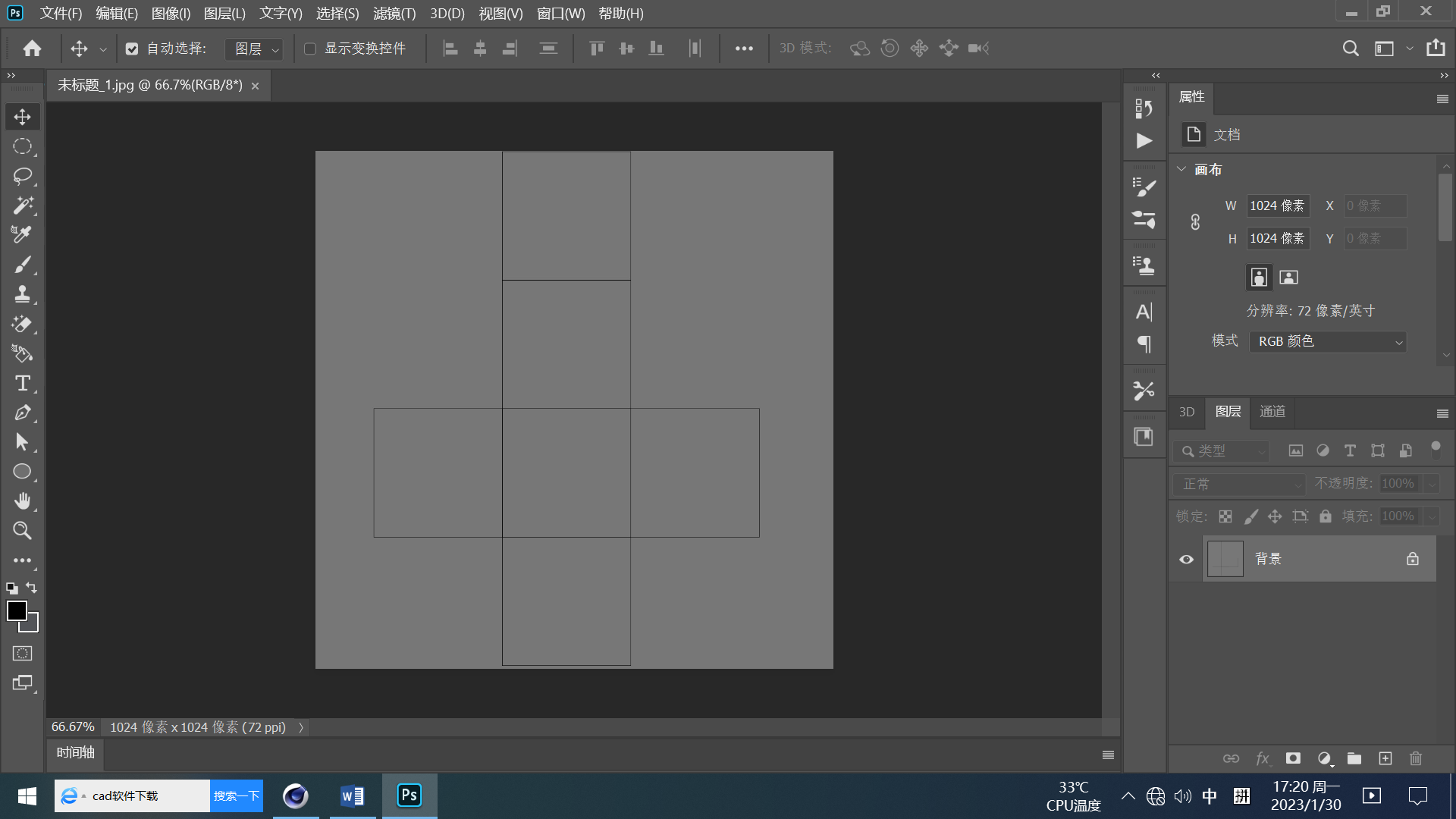Viewport: 1456px width, 819px height.
Task: Select the Clone Stamp tool
Action: point(22,294)
